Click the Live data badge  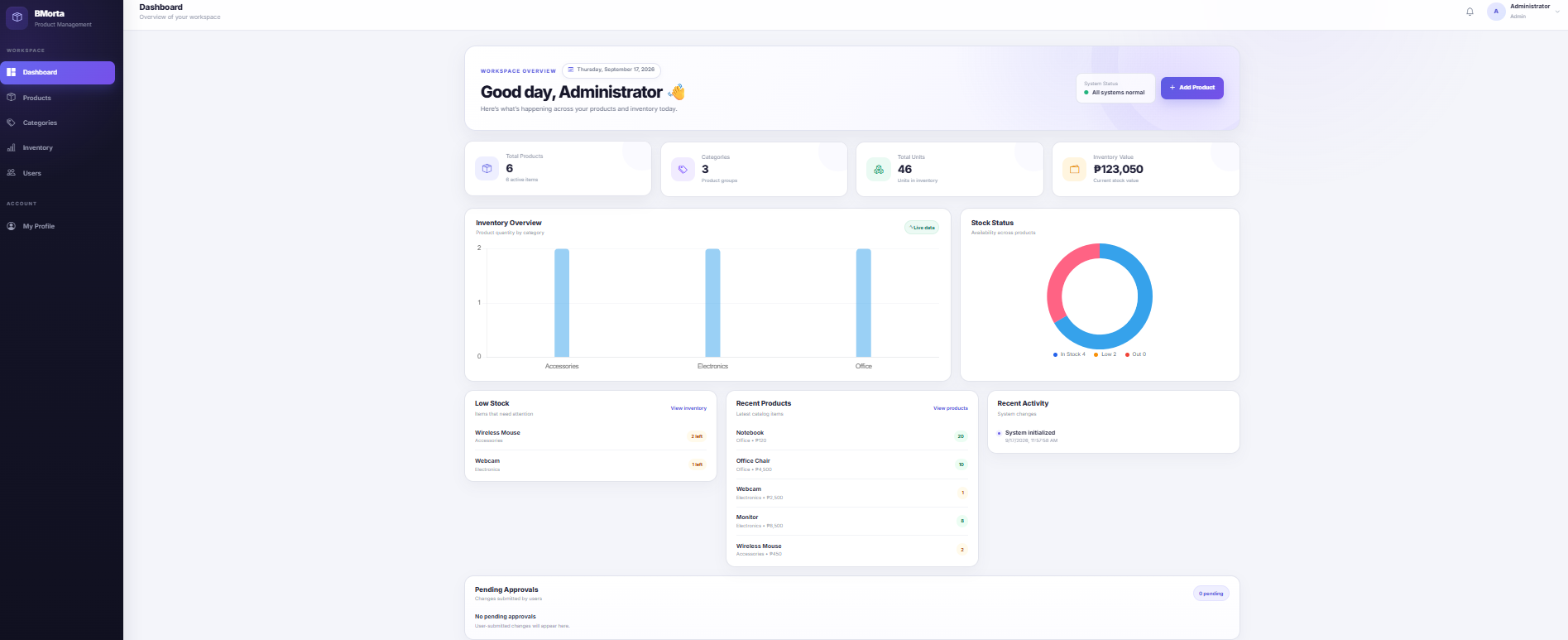pos(922,228)
